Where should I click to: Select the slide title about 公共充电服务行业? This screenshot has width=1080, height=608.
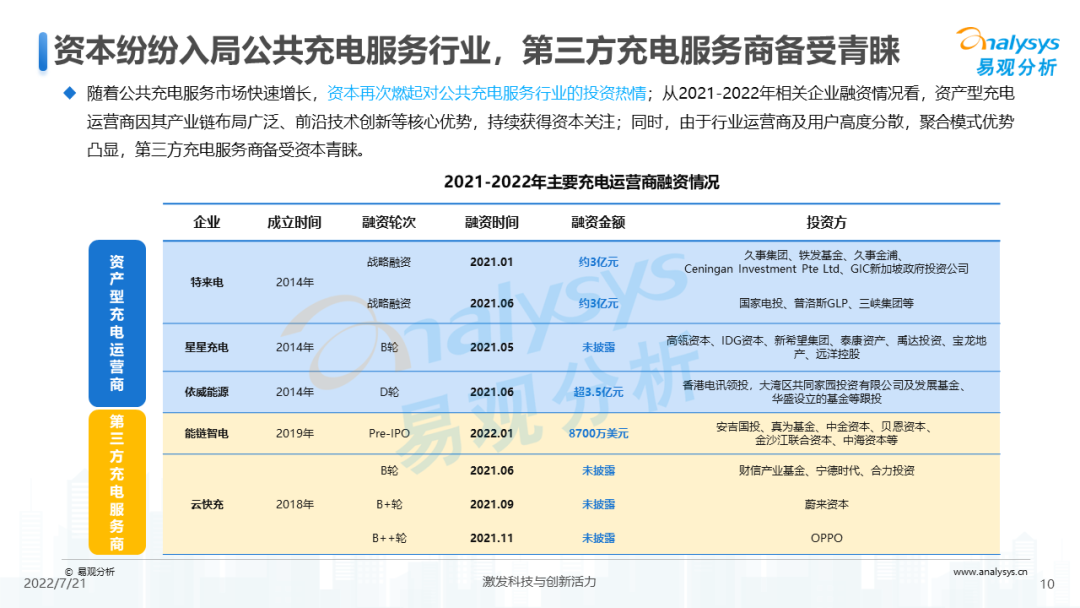(477, 50)
